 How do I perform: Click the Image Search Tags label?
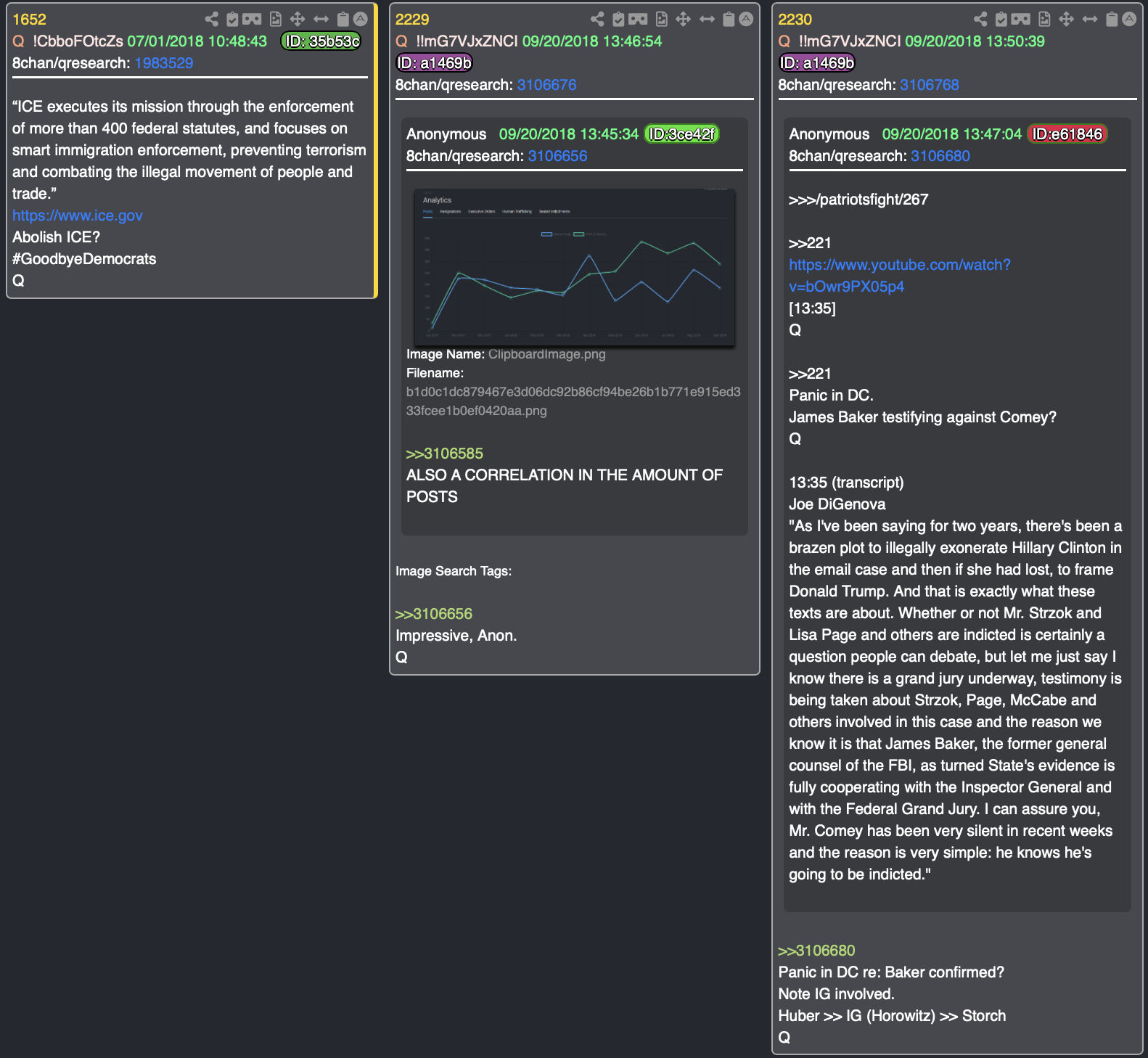coord(454,571)
